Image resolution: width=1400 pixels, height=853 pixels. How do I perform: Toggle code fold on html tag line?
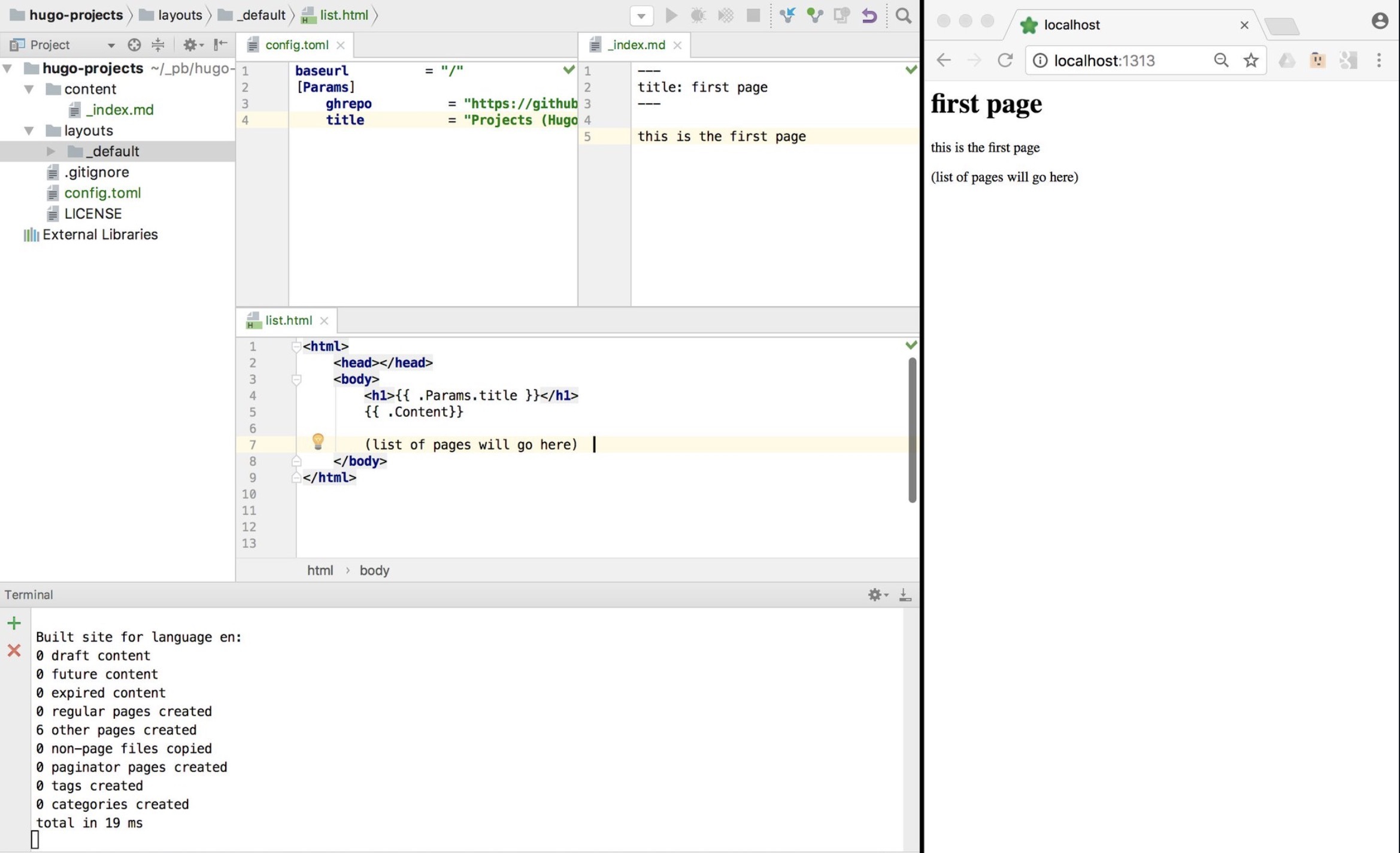coord(296,346)
